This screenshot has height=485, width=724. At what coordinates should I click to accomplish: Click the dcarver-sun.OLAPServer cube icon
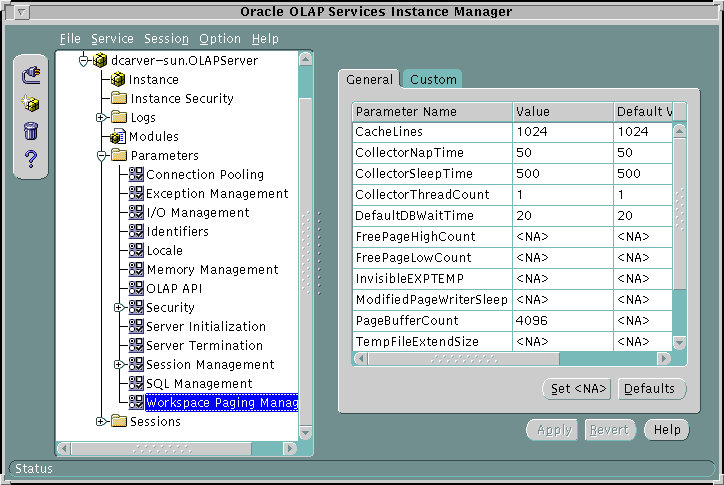[100, 60]
